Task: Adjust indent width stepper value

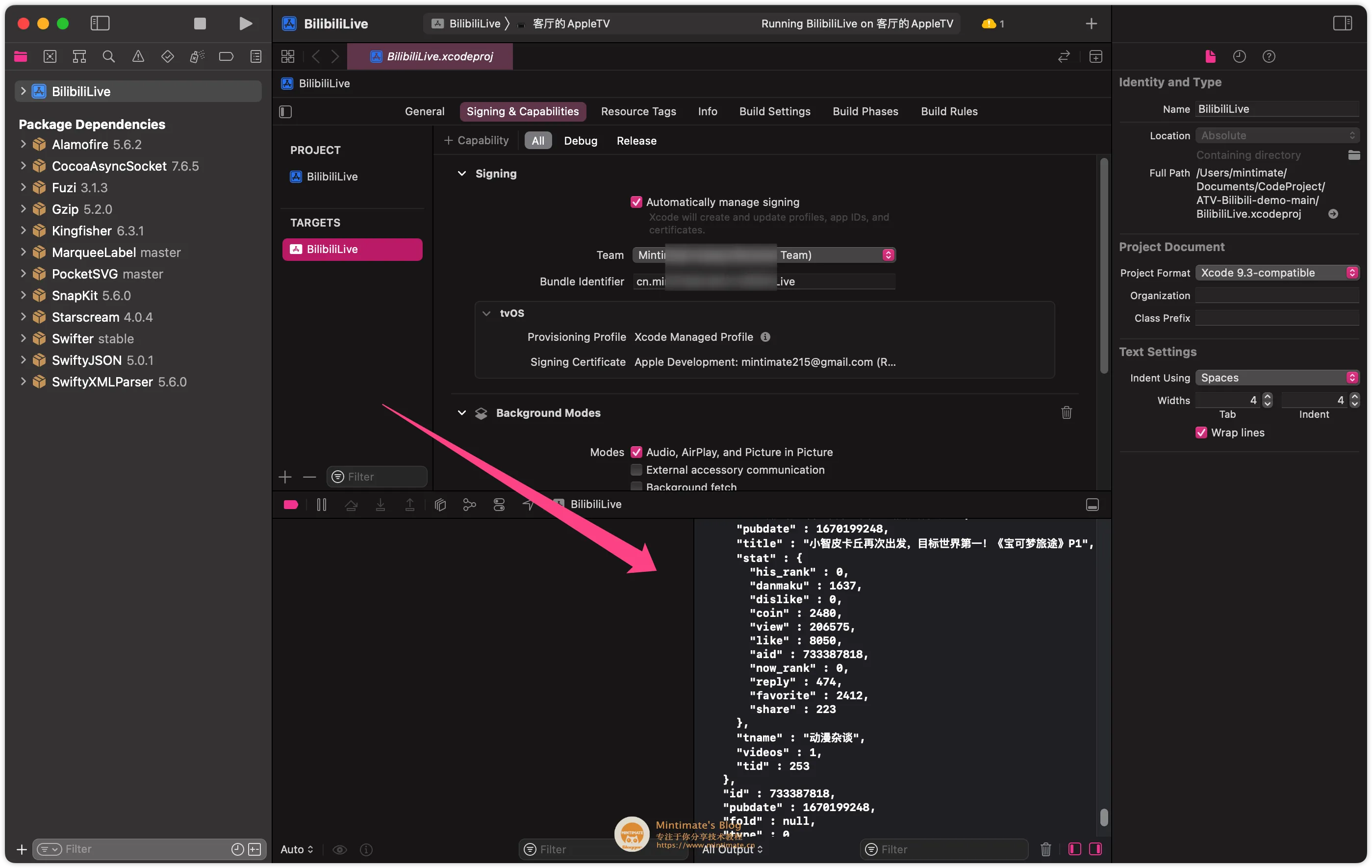Action: tap(1353, 399)
